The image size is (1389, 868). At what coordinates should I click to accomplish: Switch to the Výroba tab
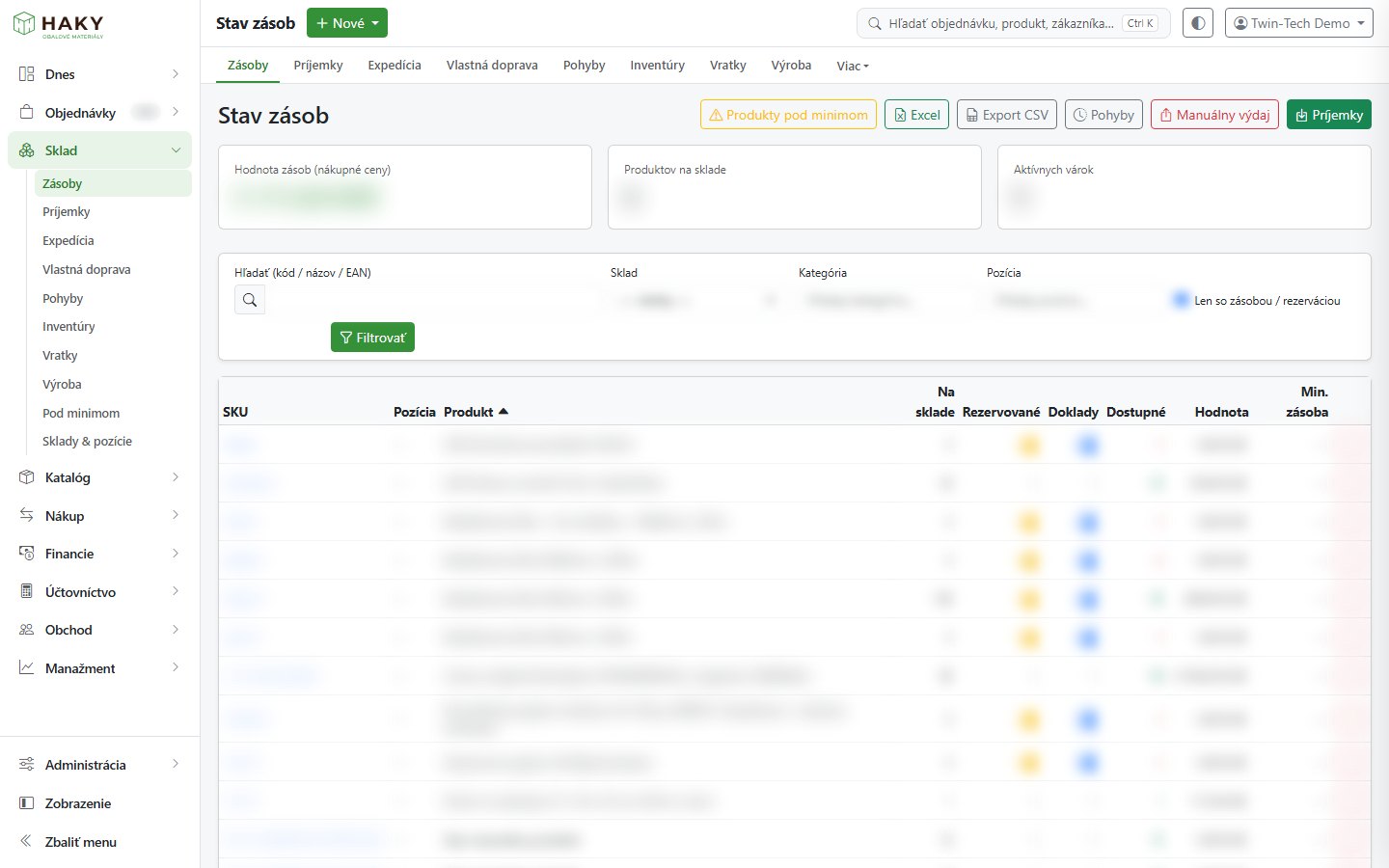pos(791,65)
